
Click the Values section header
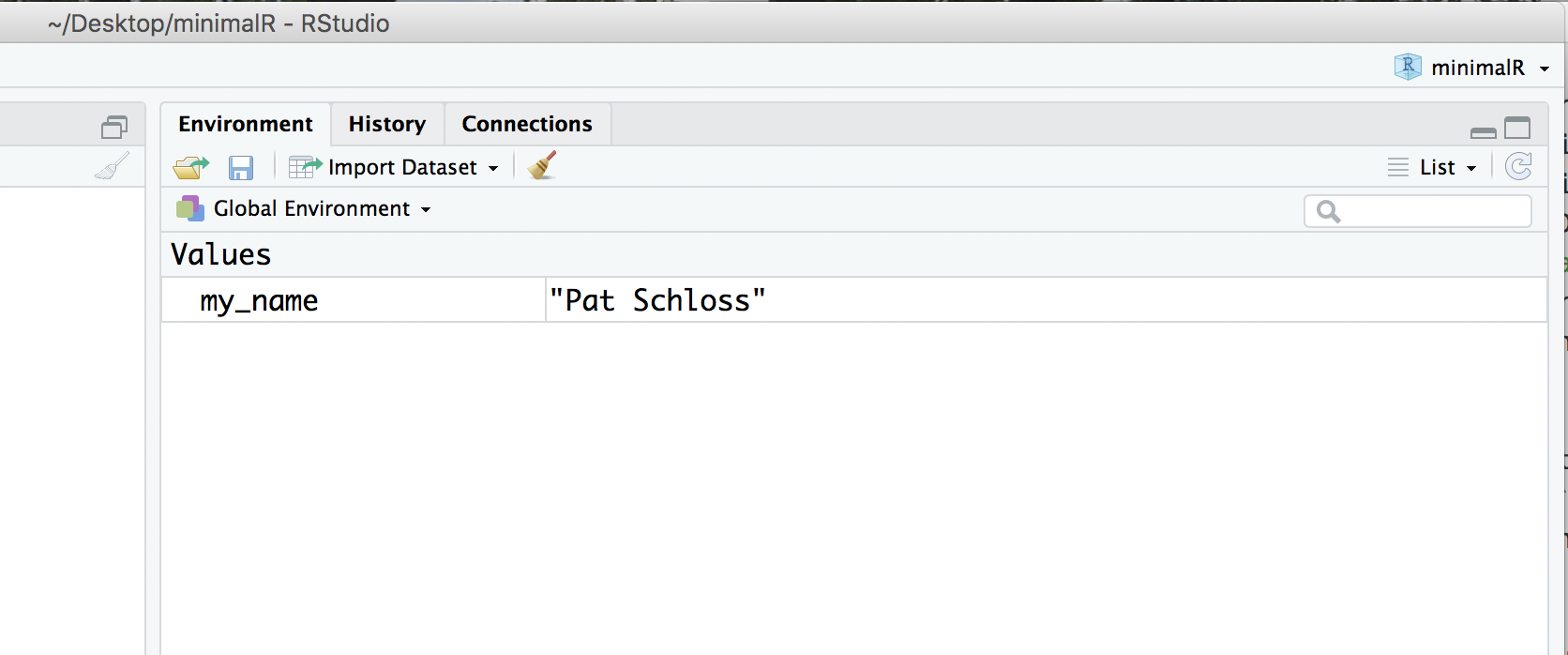(221, 254)
